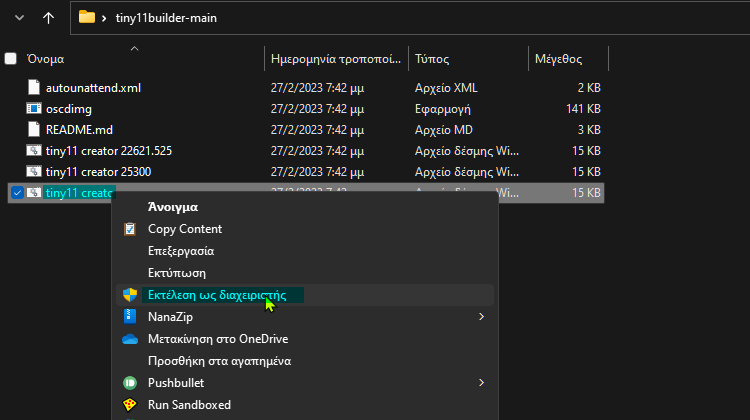Click the folder icon in address bar
This screenshot has height=420, width=750.
(x=87, y=17)
